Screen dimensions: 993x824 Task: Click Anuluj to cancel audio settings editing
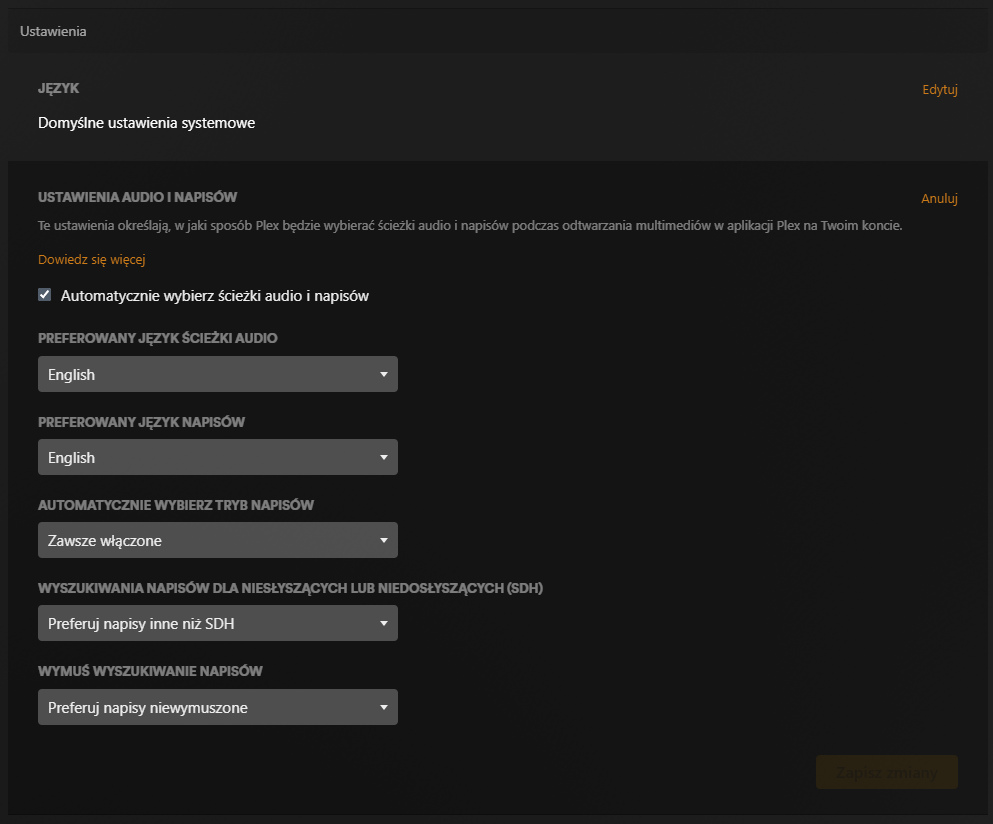939,198
